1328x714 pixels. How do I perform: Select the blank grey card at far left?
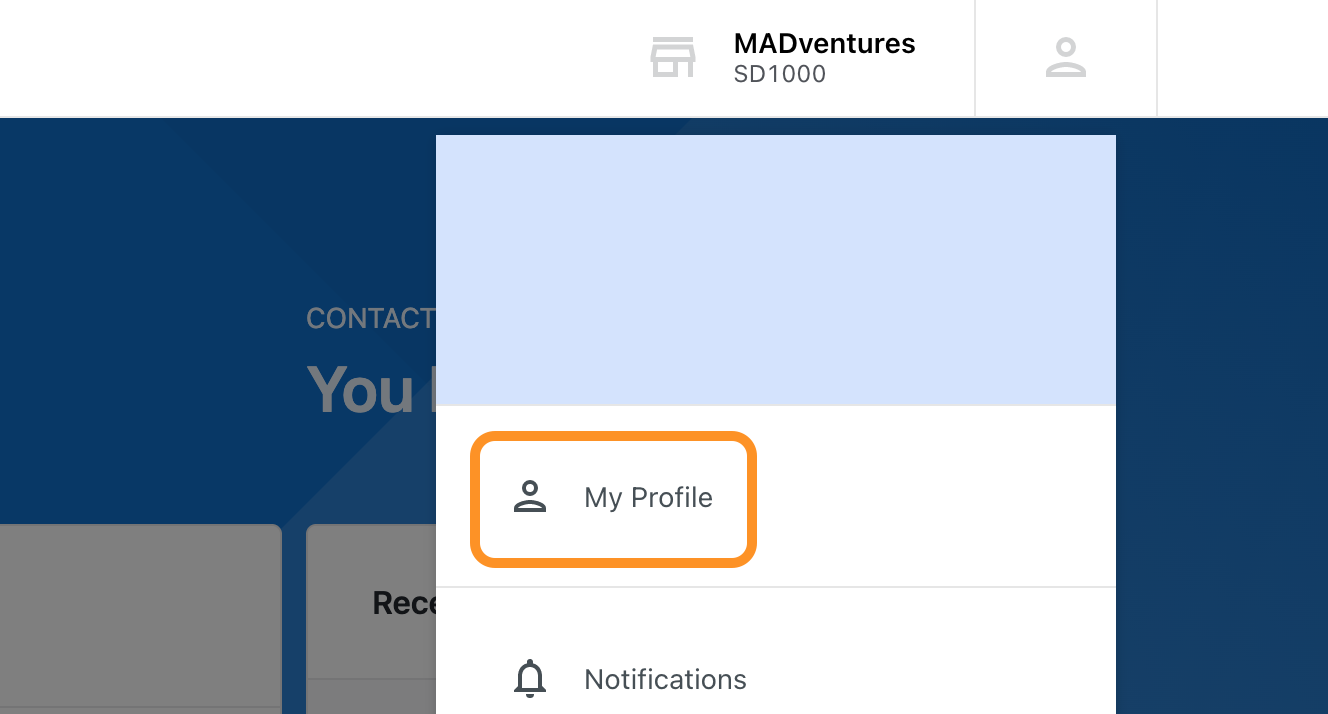[x=140, y=619]
